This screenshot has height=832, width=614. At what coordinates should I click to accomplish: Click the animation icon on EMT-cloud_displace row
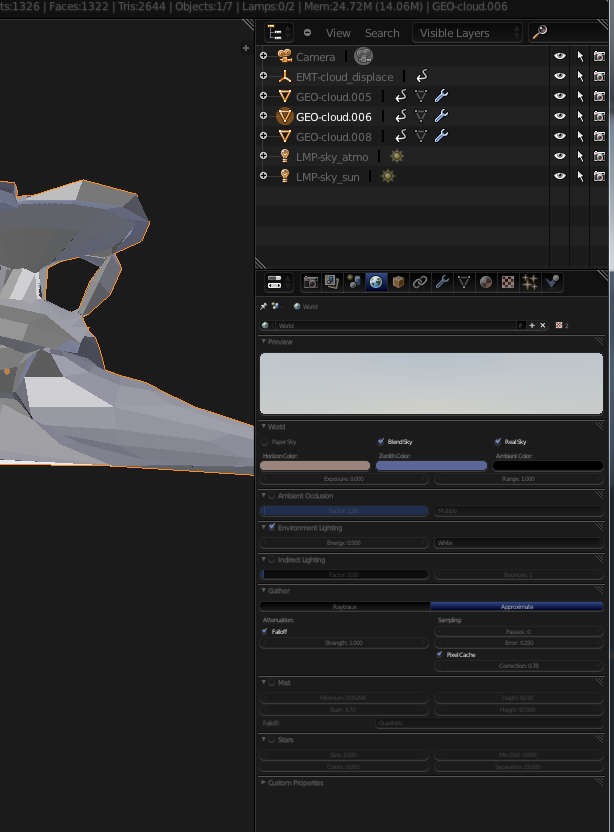pos(422,76)
